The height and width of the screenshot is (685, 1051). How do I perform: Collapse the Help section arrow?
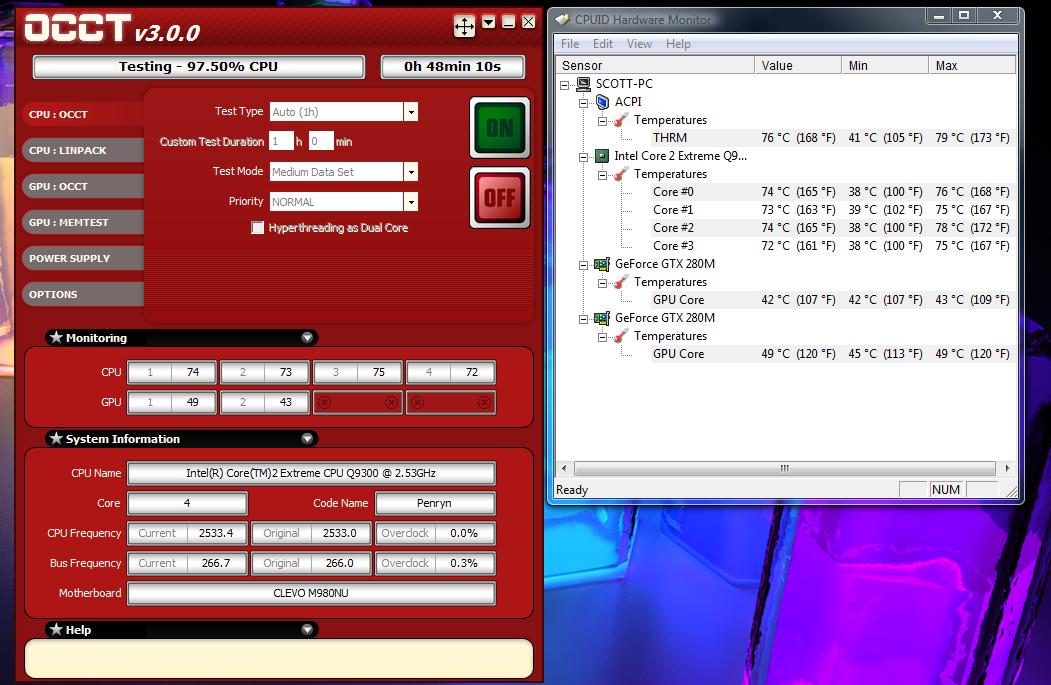(x=307, y=629)
